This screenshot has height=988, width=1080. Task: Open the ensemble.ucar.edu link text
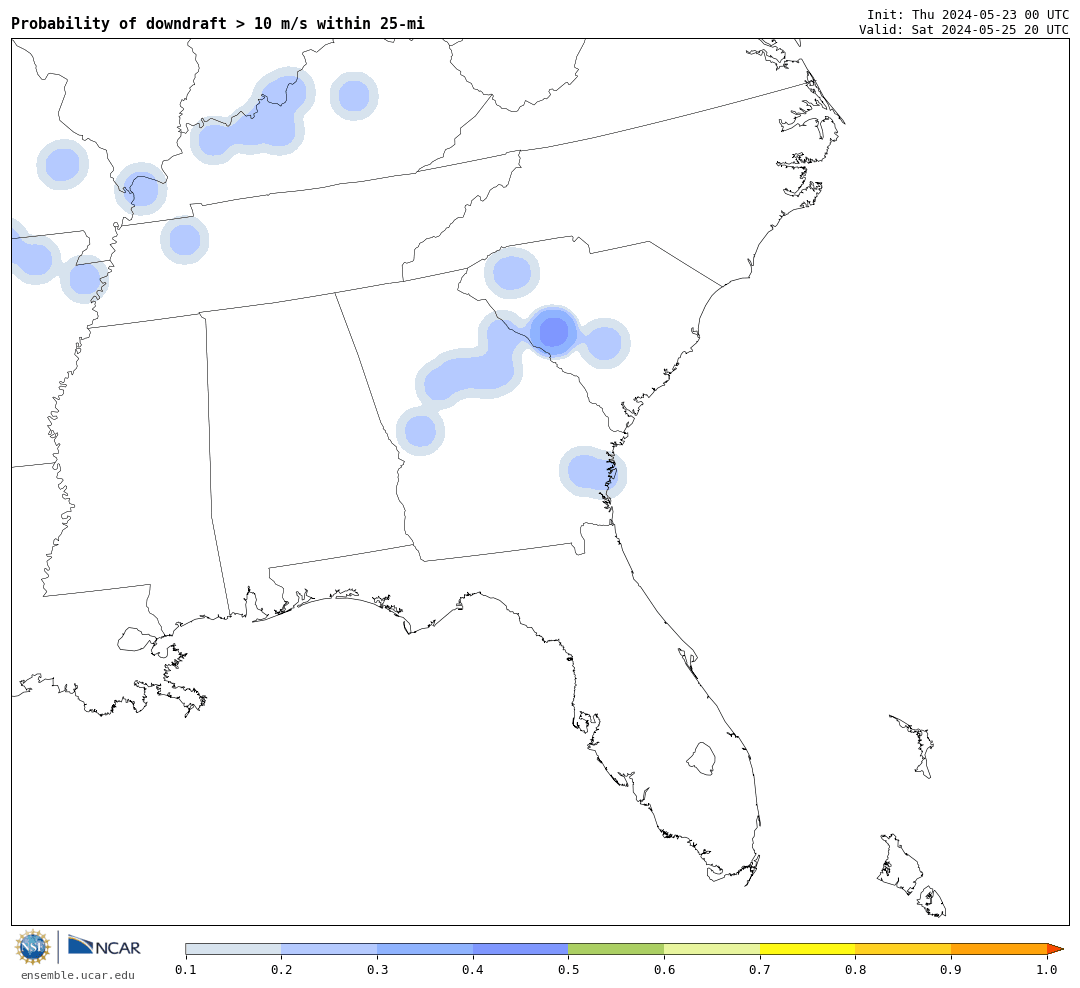tap(78, 975)
